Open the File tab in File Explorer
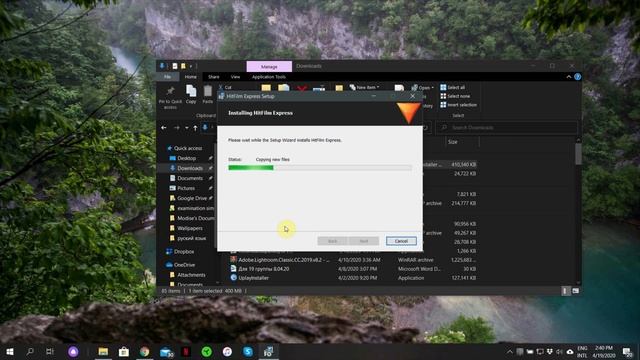The image size is (640, 360). (x=167, y=77)
